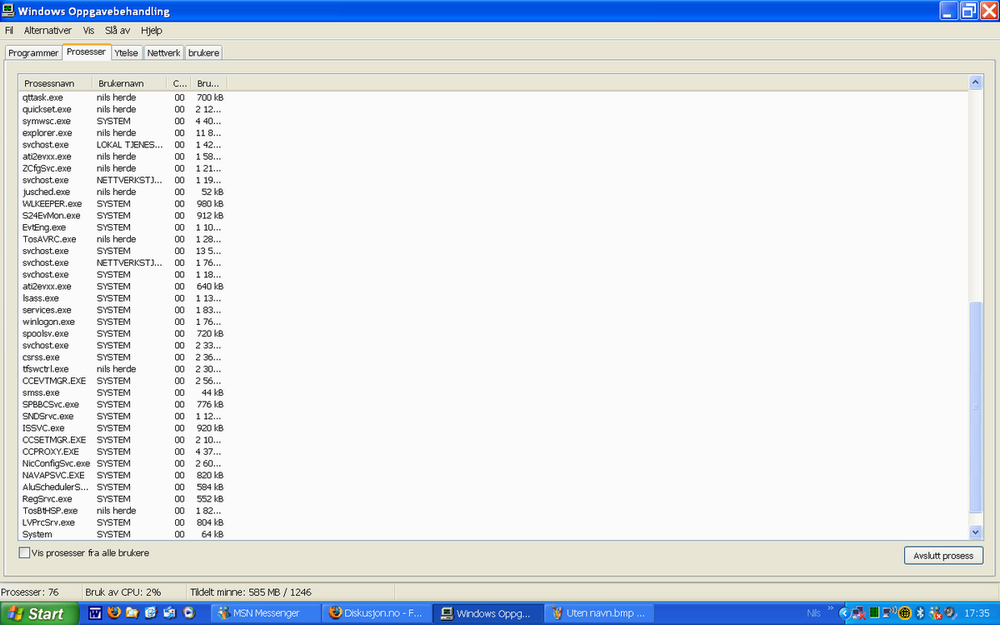This screenshot has width=1000, height=625.
Task: Select the System process row
Action: [x=122, y=534]
